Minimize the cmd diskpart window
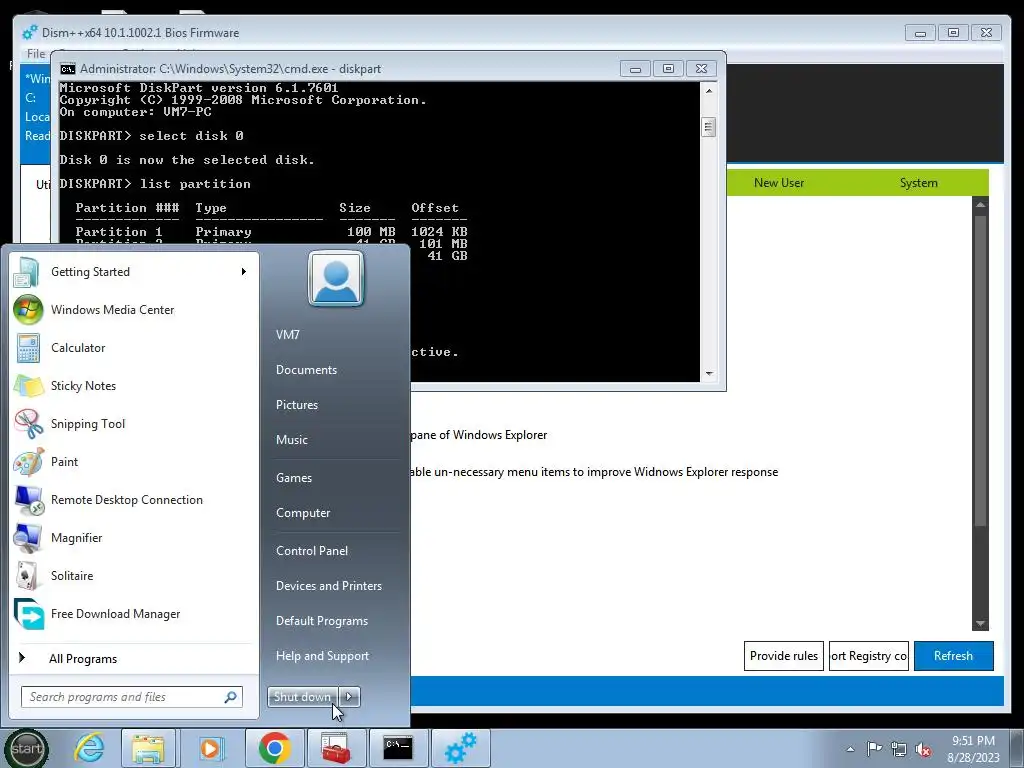The width and height of the screenshot is (1024, 768). (x=635, y=69)
